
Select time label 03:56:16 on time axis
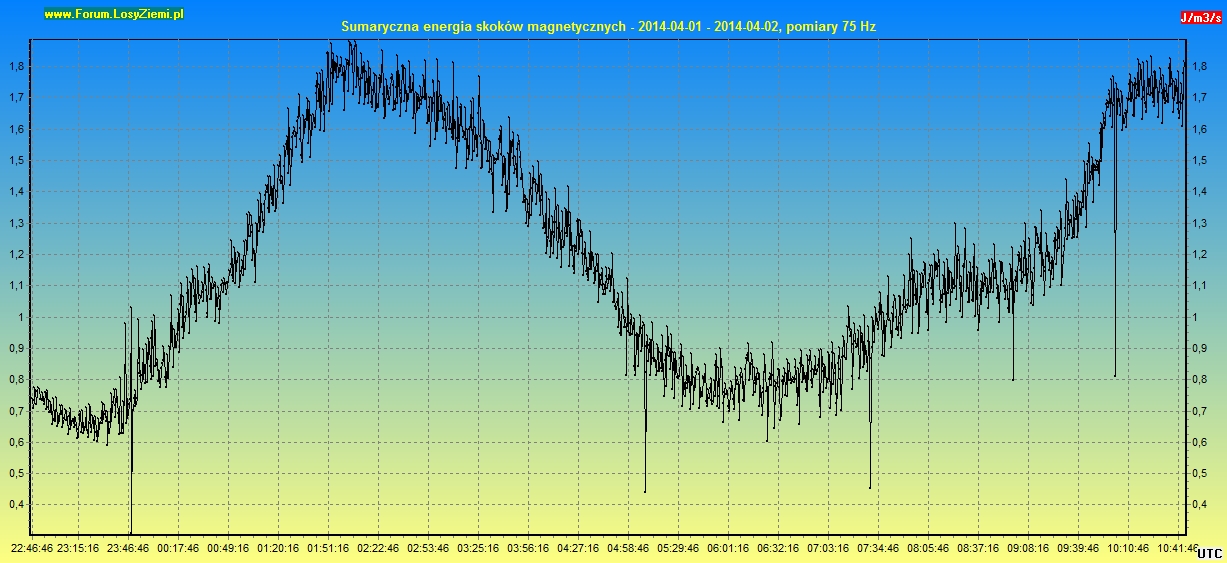pyautogui.click(x=528, y=548)
